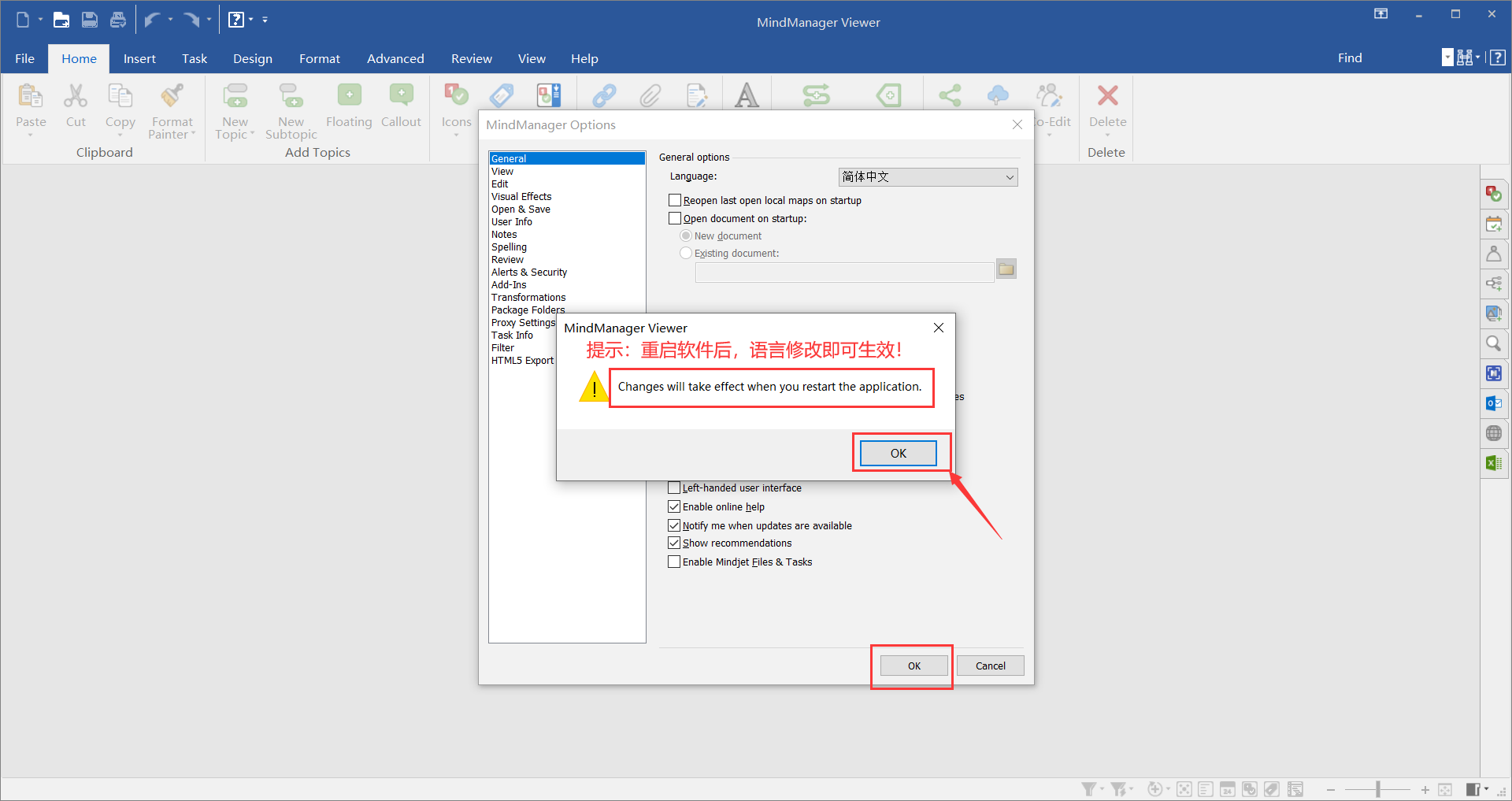The width and height of the screenshot is (1512, 801).
Task: Select the Format Painter tool
Action: 172,97
